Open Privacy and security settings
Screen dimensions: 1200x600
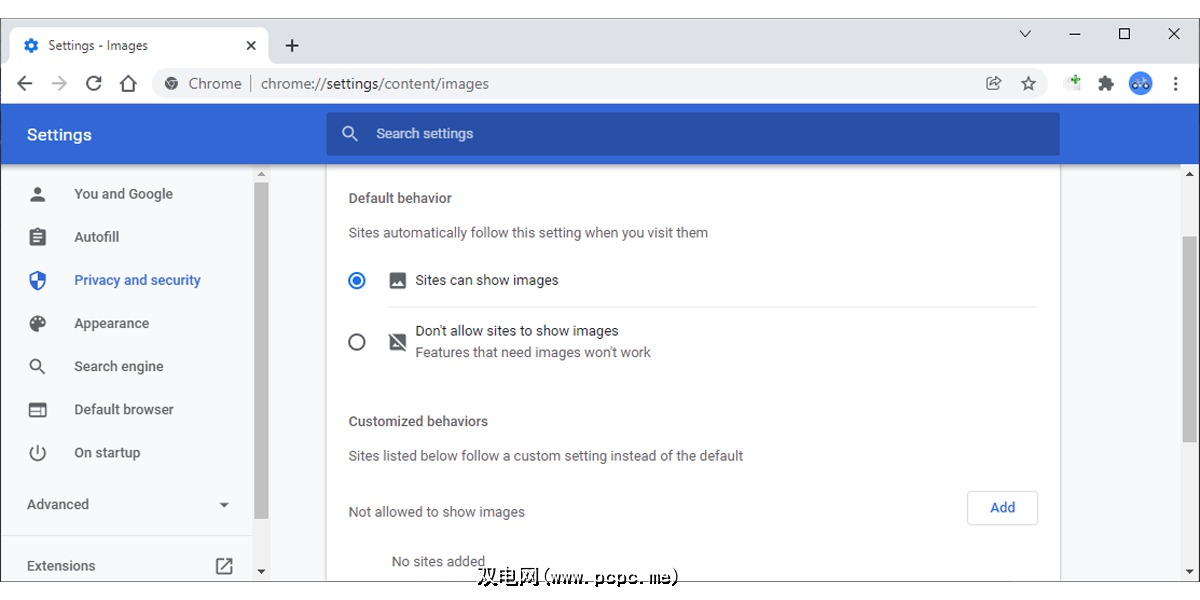click(x=137, y=281)
